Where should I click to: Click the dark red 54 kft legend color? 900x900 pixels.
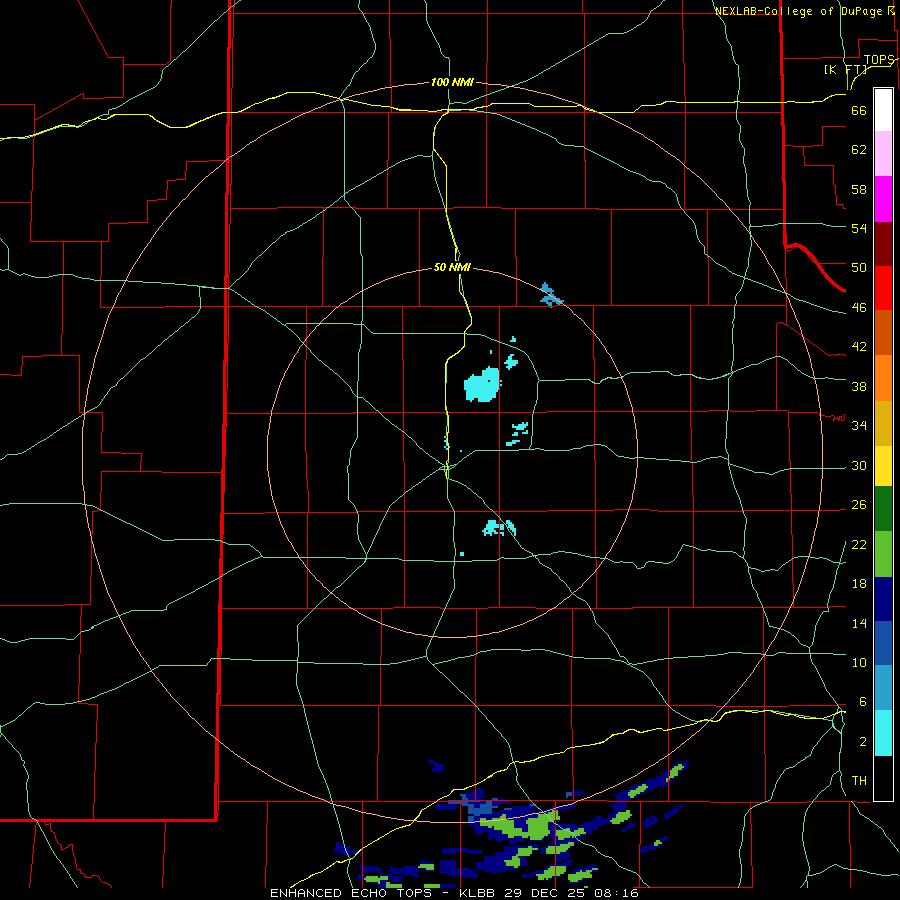tap(883, 243)
